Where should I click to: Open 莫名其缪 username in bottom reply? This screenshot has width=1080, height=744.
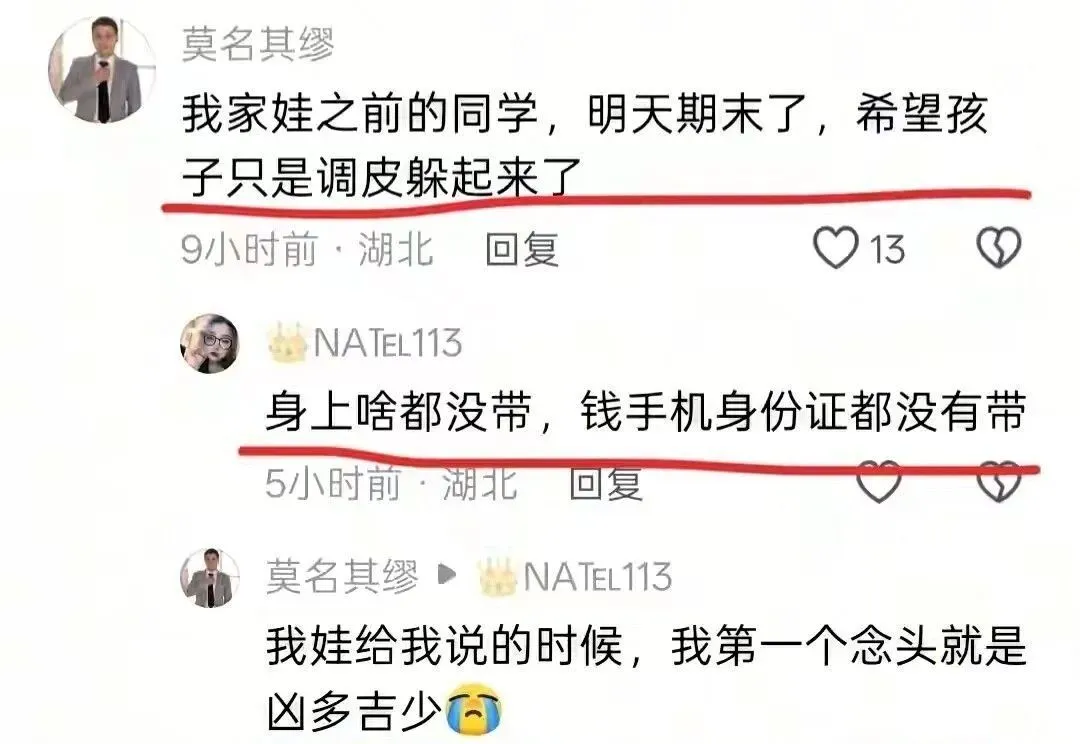click(342, 577)
